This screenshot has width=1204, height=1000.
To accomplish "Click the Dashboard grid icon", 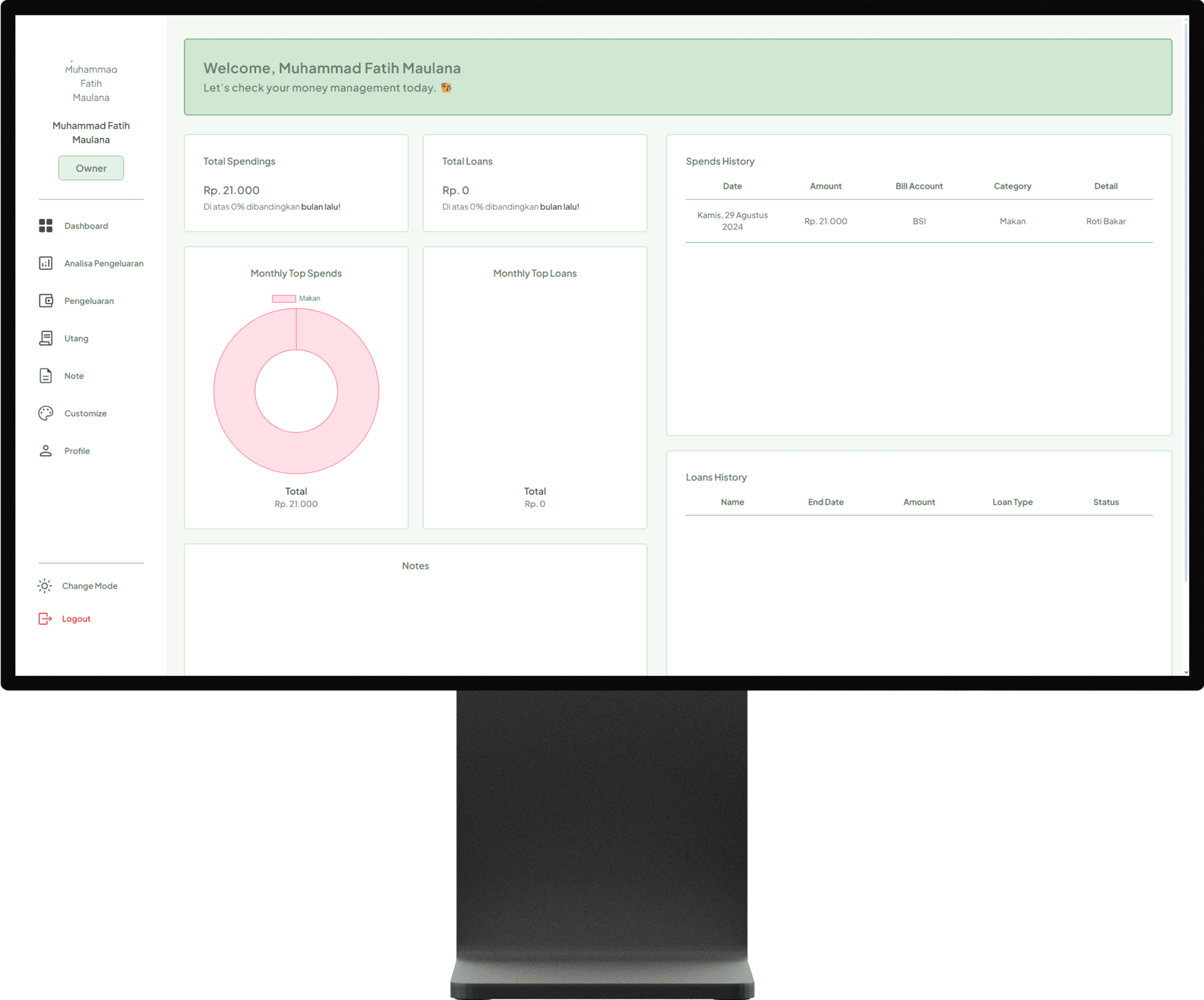I will 45,225.
